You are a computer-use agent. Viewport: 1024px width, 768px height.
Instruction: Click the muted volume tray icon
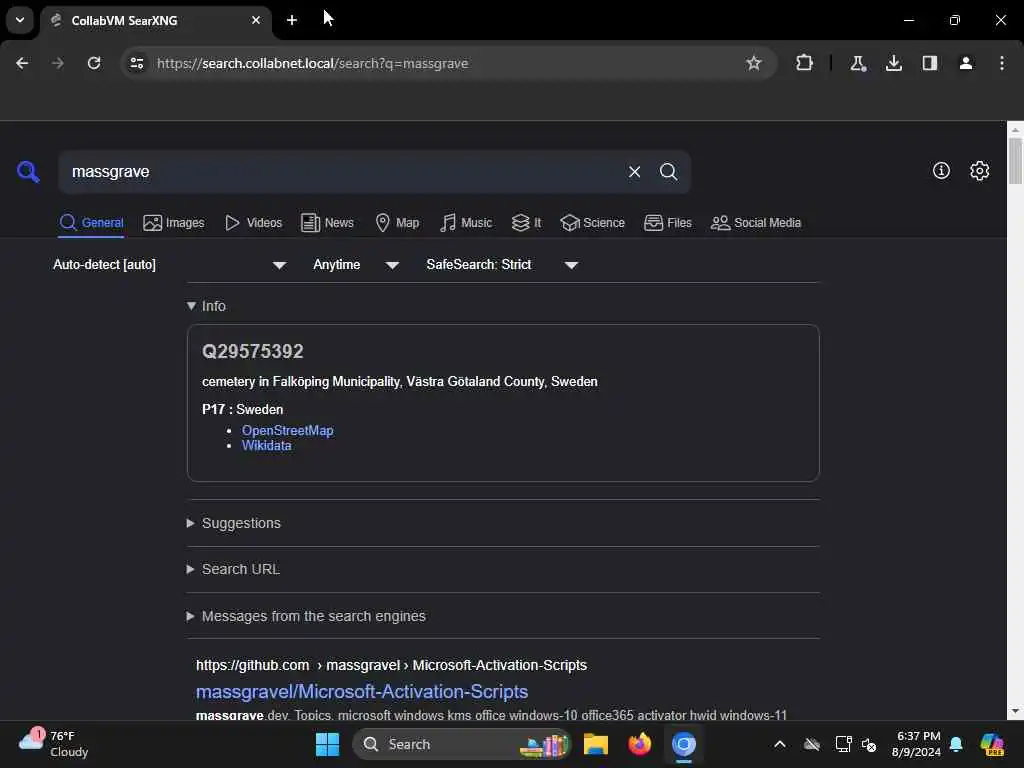[x=869, y=744]
